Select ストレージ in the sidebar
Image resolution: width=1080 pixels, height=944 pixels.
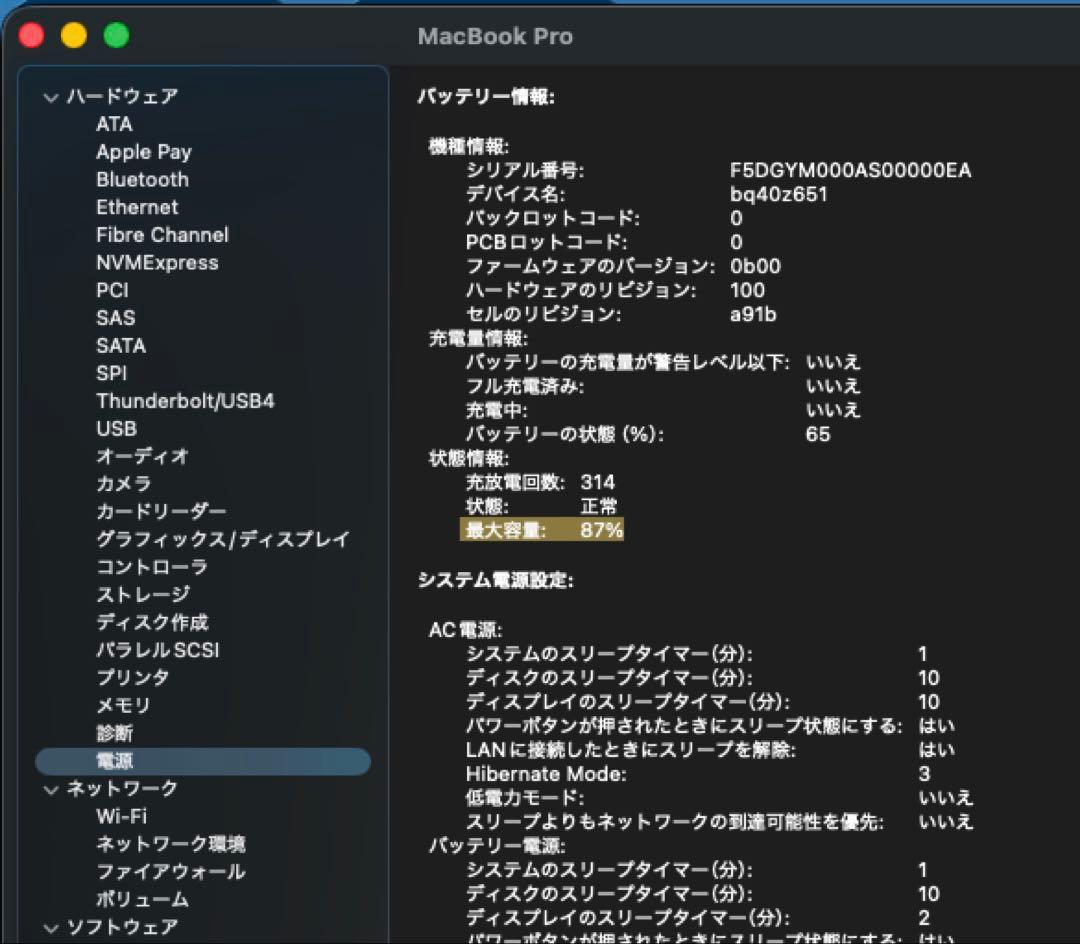[x=143, y=594]
